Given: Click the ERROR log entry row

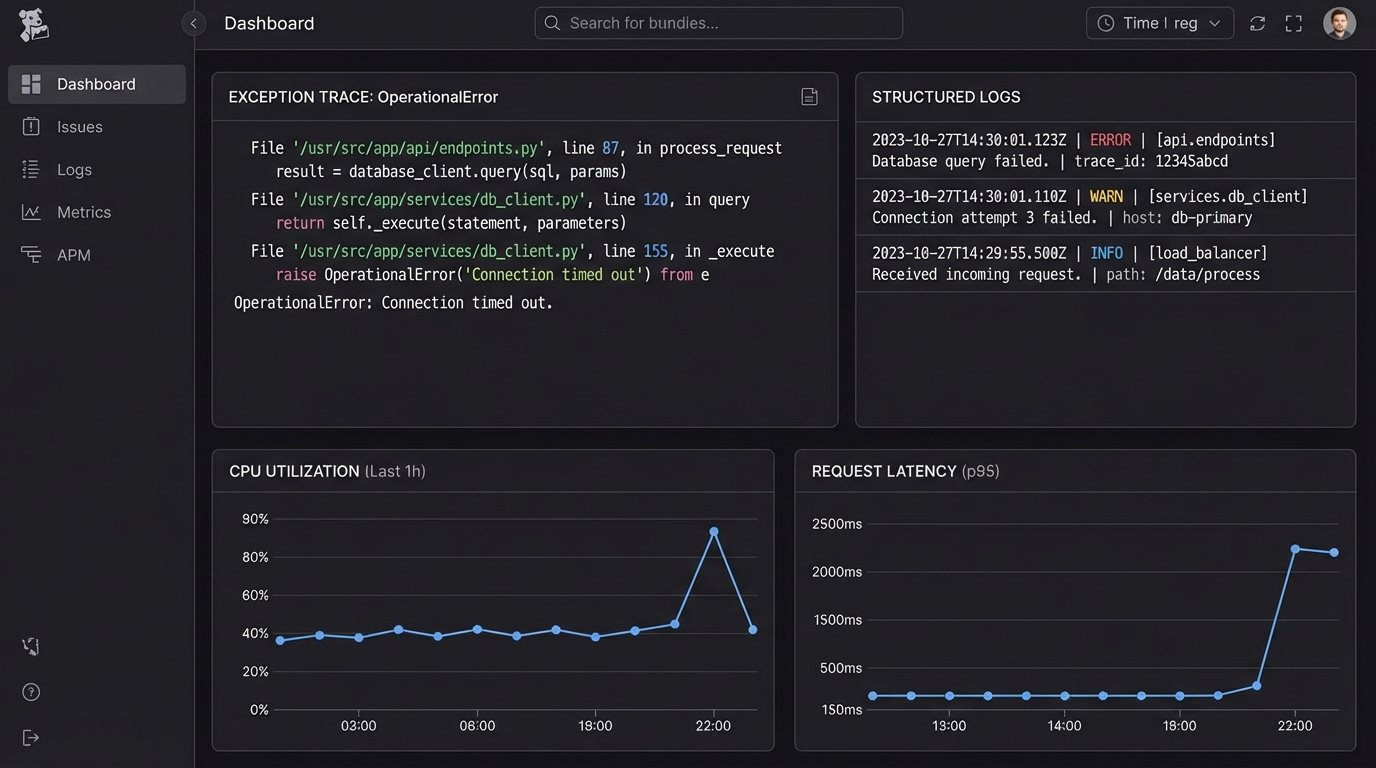Looking at the screenshot, I should point(1105,150).
